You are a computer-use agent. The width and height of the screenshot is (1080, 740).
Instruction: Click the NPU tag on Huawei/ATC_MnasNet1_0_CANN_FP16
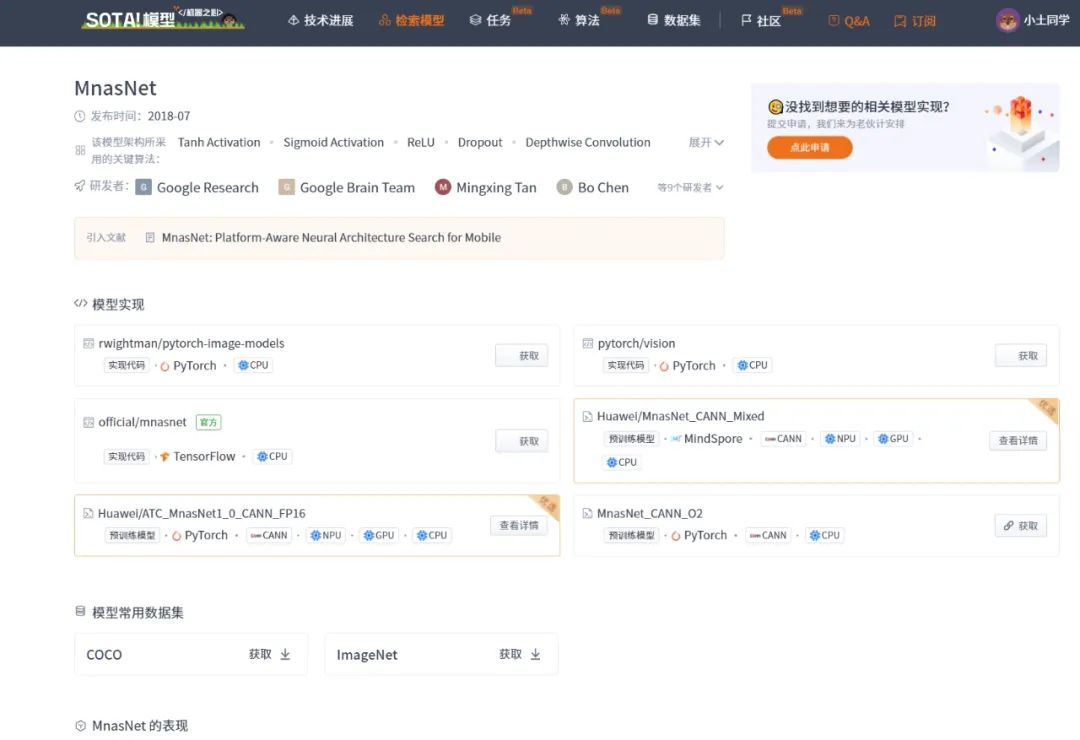click(325, 535)
